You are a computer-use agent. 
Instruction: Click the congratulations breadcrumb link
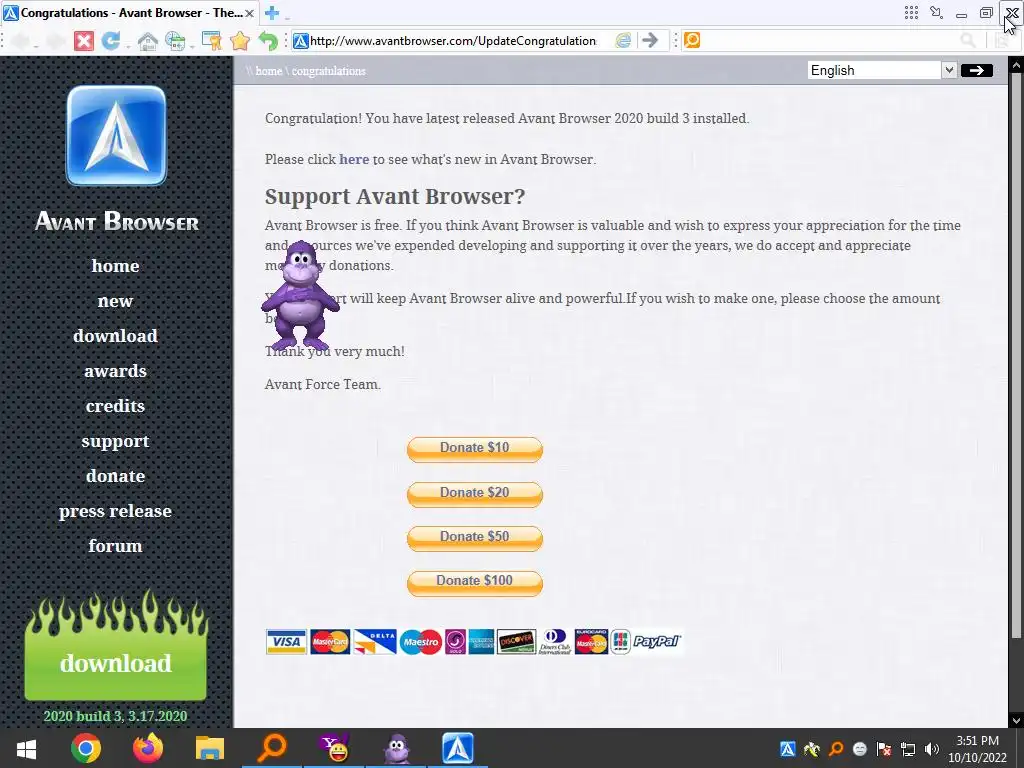[328, 71]
